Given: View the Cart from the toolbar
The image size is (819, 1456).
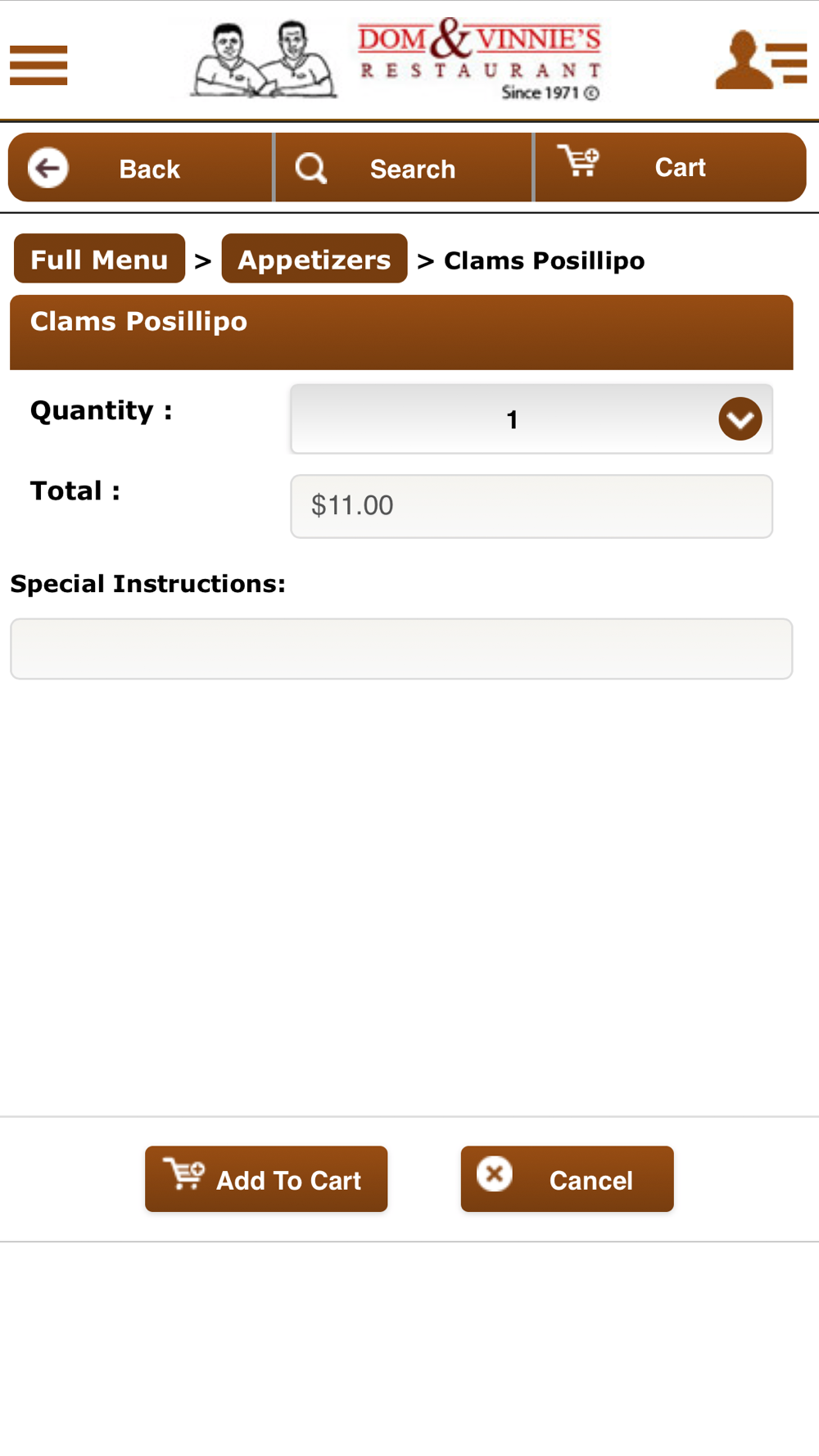Looking at the screenshot, I should tap(671, 168).
